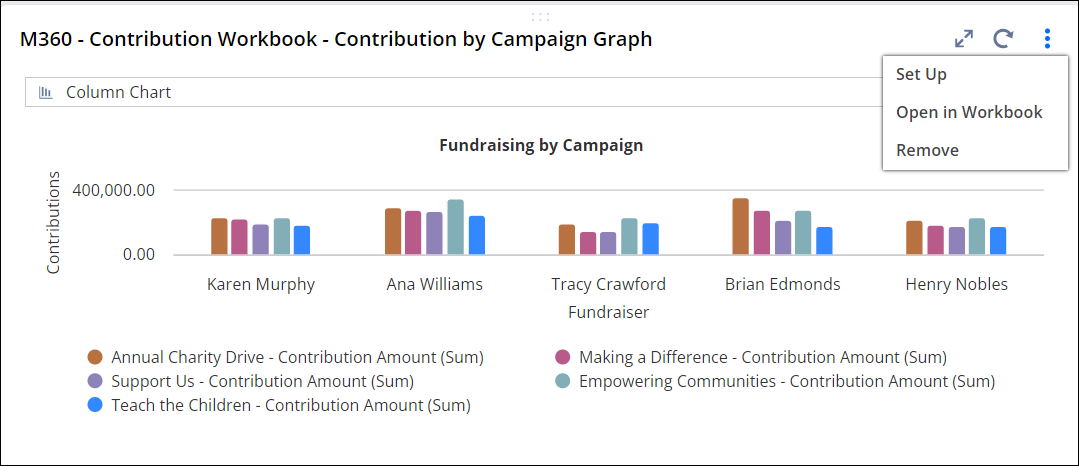
Task: Click Karen Murphy's Teach the Children bar
Action: click(x=302, y=240)
